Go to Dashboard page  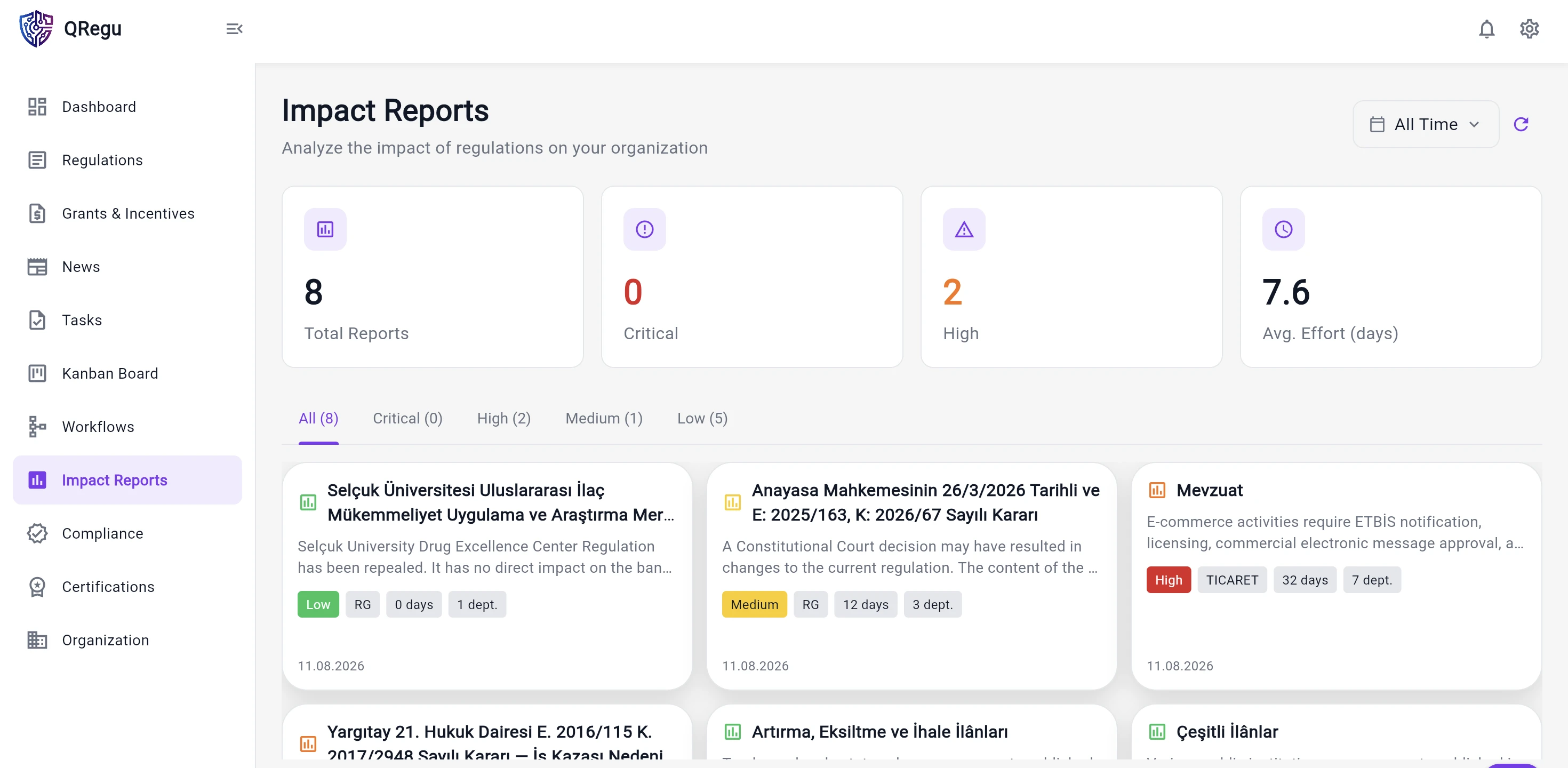(x=127, y=107)
